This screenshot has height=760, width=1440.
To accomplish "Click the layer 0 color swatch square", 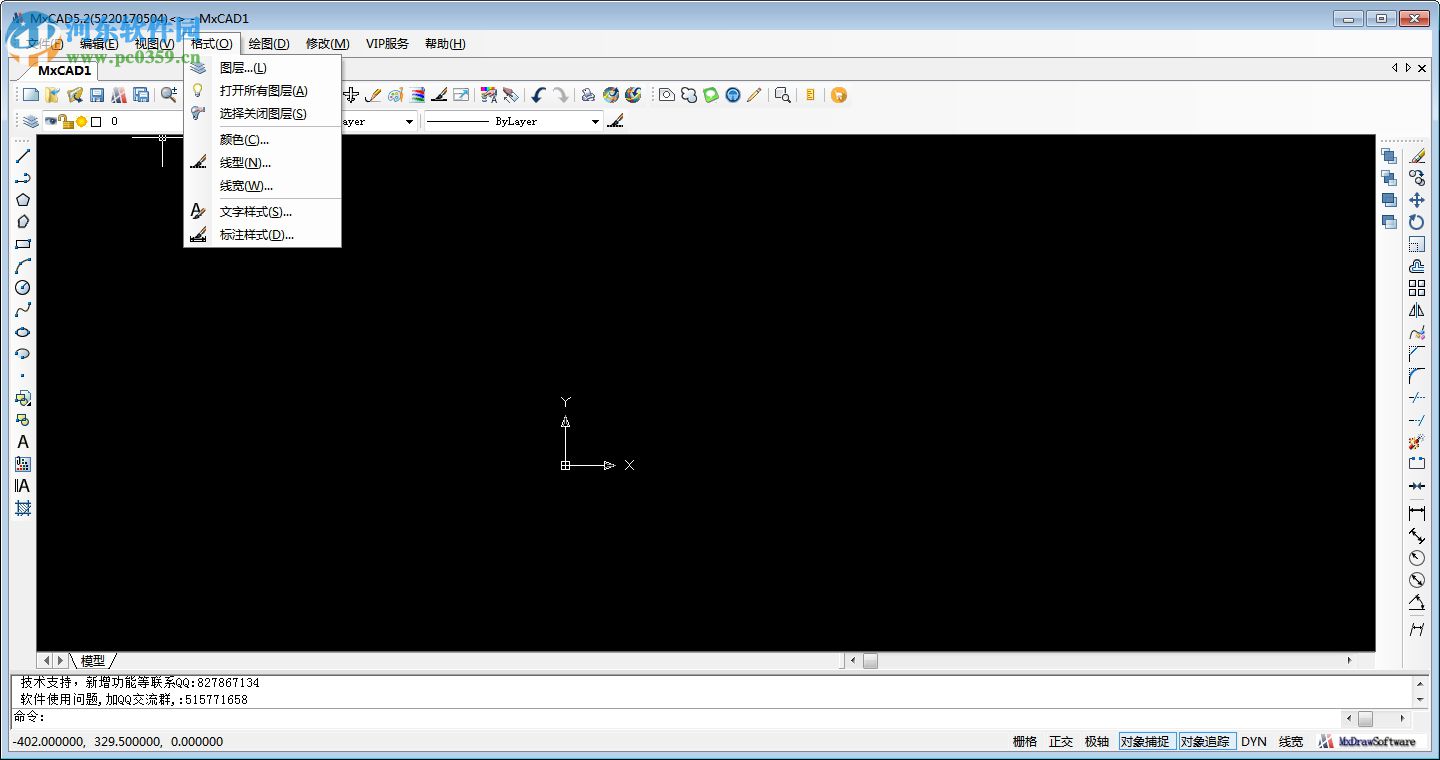I will (x=96, y=122).
